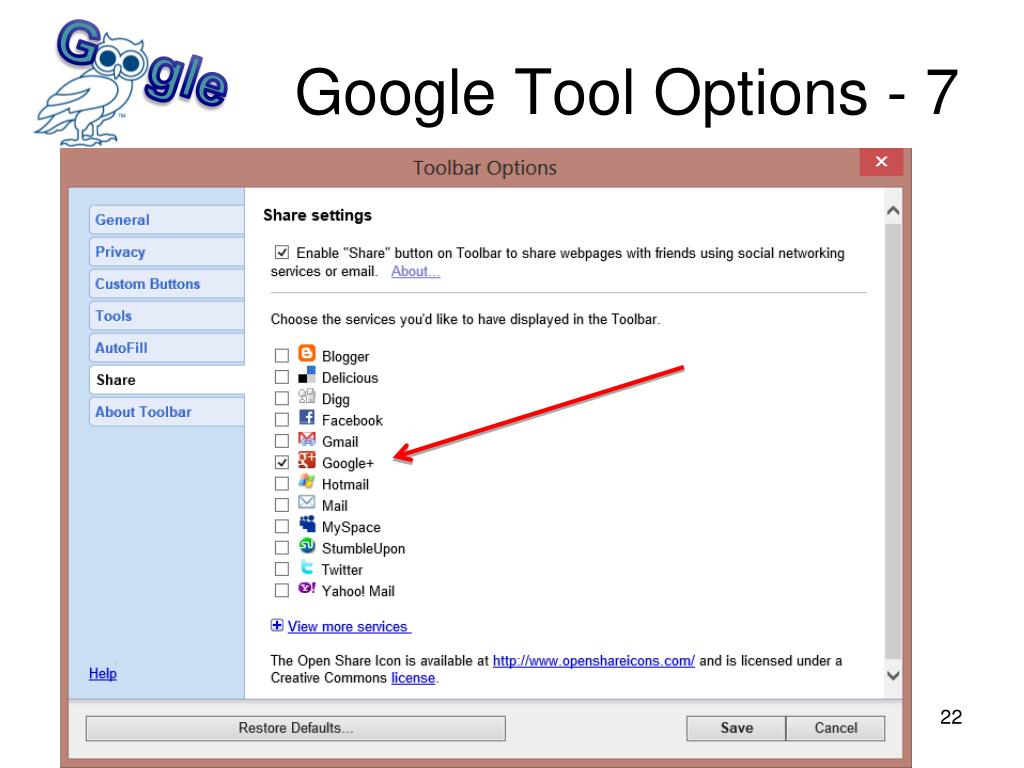
Task: Click the Twitter bird icon
Action: [x=306, y=567]
